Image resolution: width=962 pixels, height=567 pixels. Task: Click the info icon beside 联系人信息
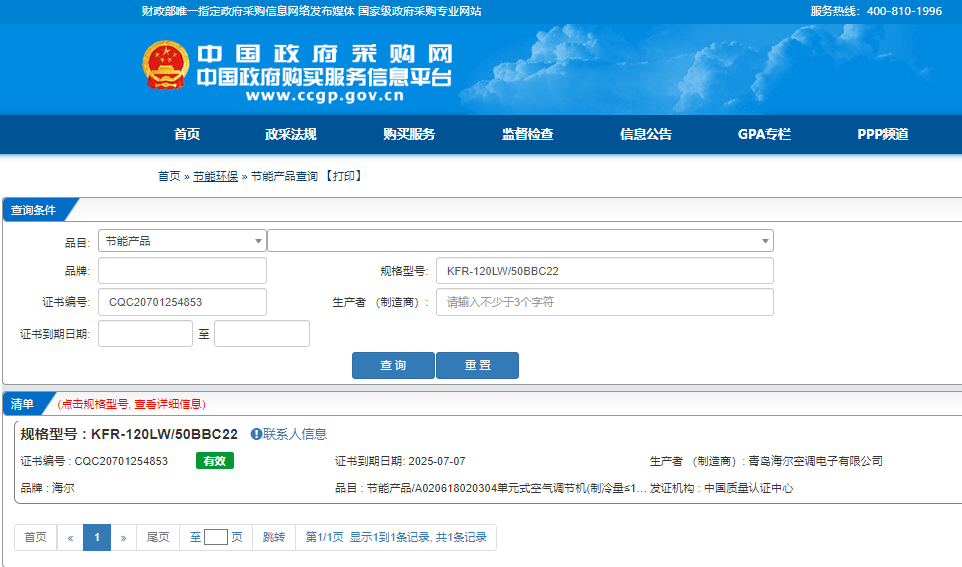[256, 434]
